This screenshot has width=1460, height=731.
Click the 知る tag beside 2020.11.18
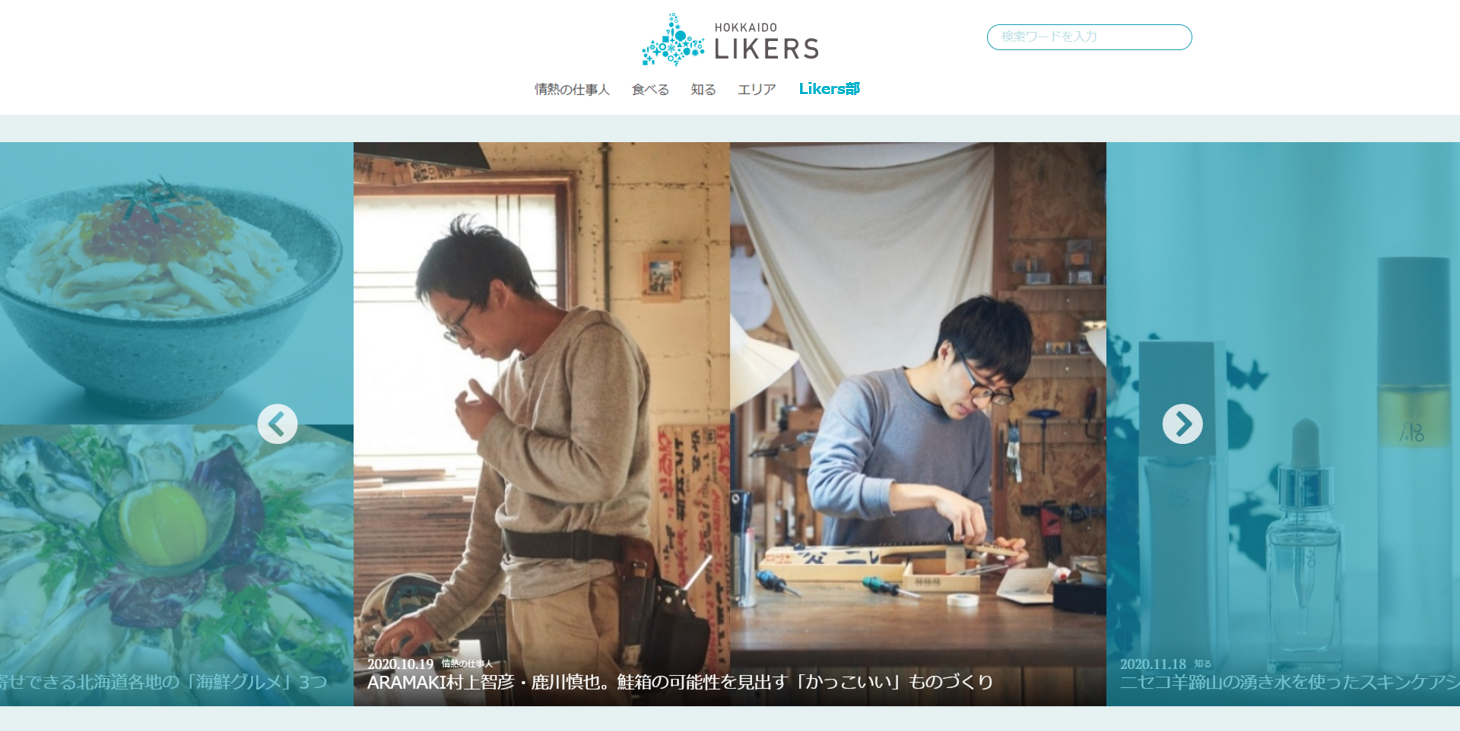pos(1203,664)
